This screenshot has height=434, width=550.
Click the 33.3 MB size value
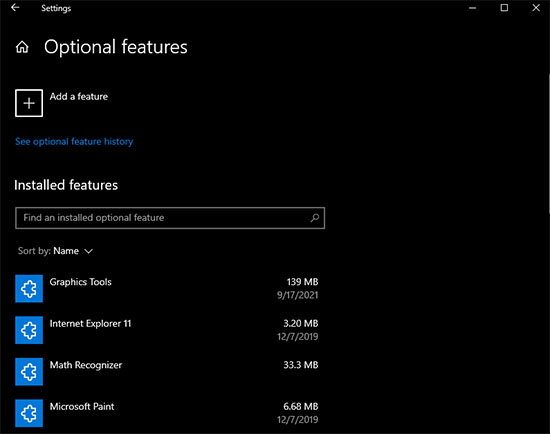pos(301,365)
